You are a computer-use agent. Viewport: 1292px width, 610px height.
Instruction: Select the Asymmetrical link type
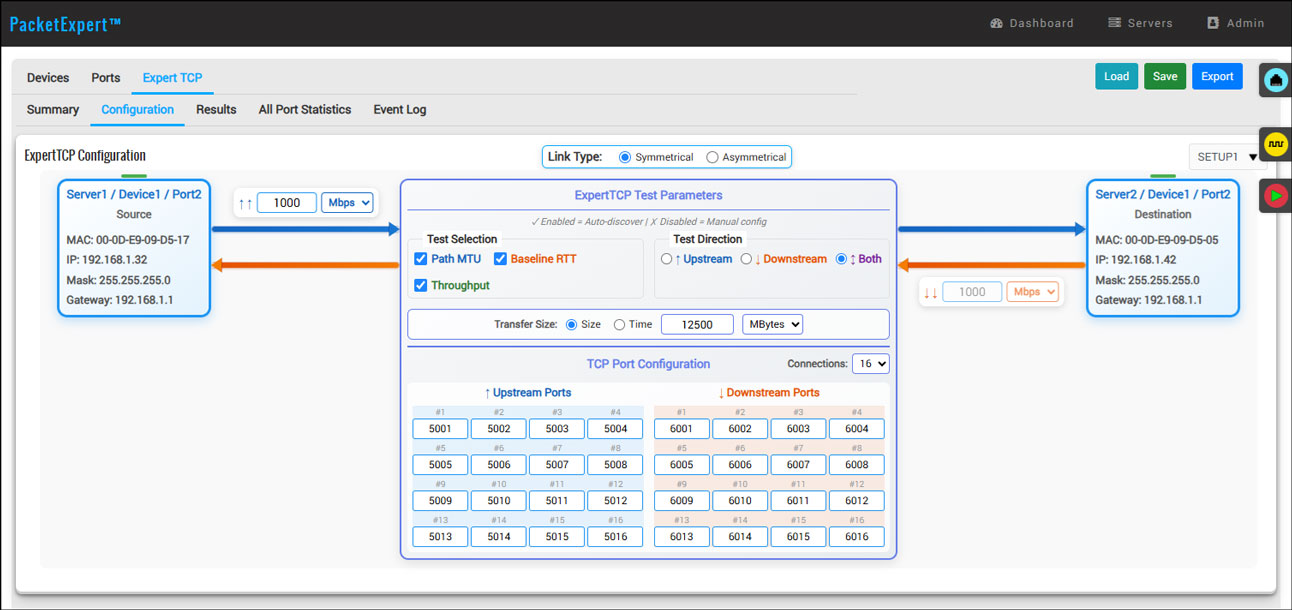click(x=712, y=157)
